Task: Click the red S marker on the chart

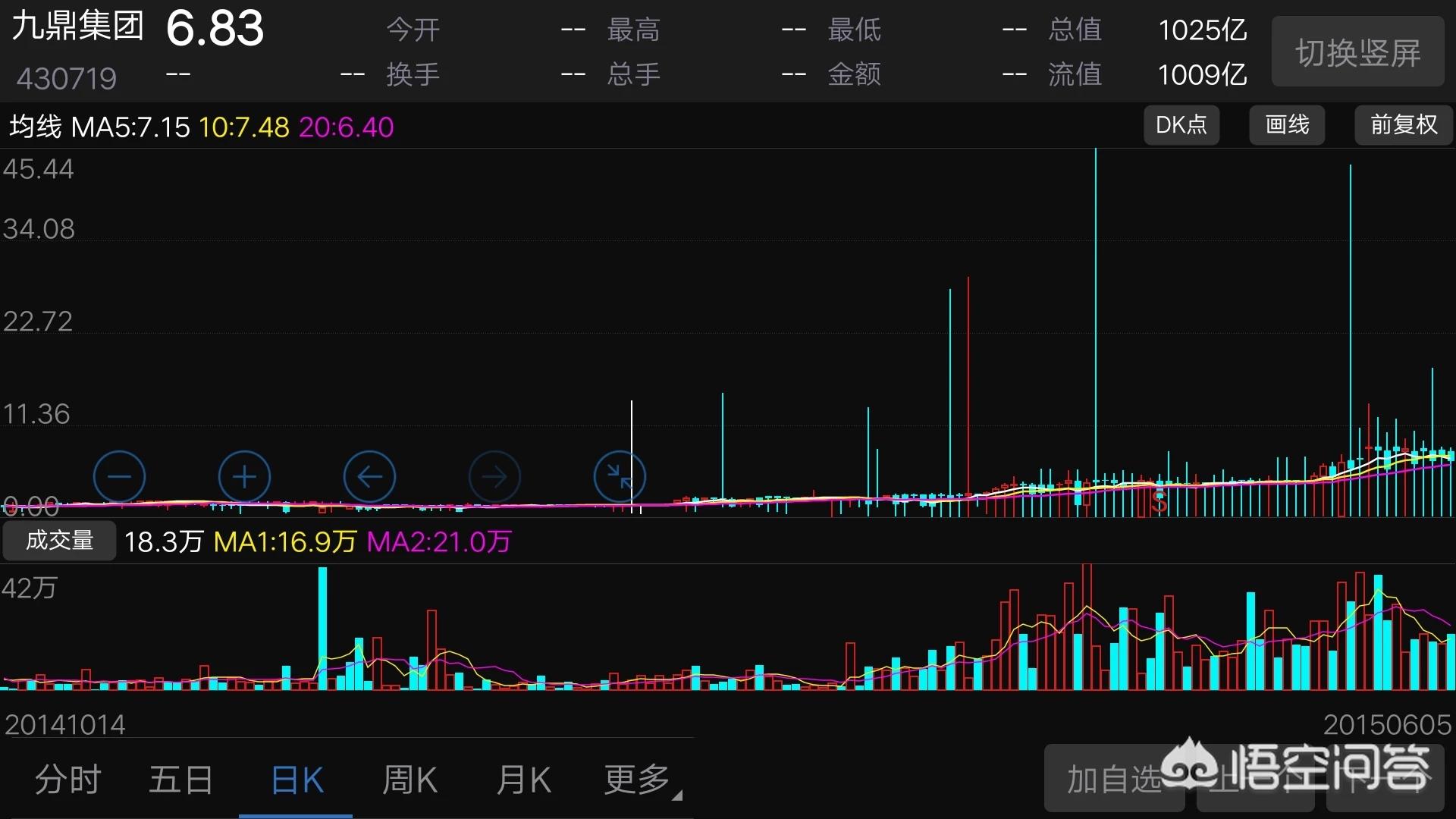Action: (1159, 502)
